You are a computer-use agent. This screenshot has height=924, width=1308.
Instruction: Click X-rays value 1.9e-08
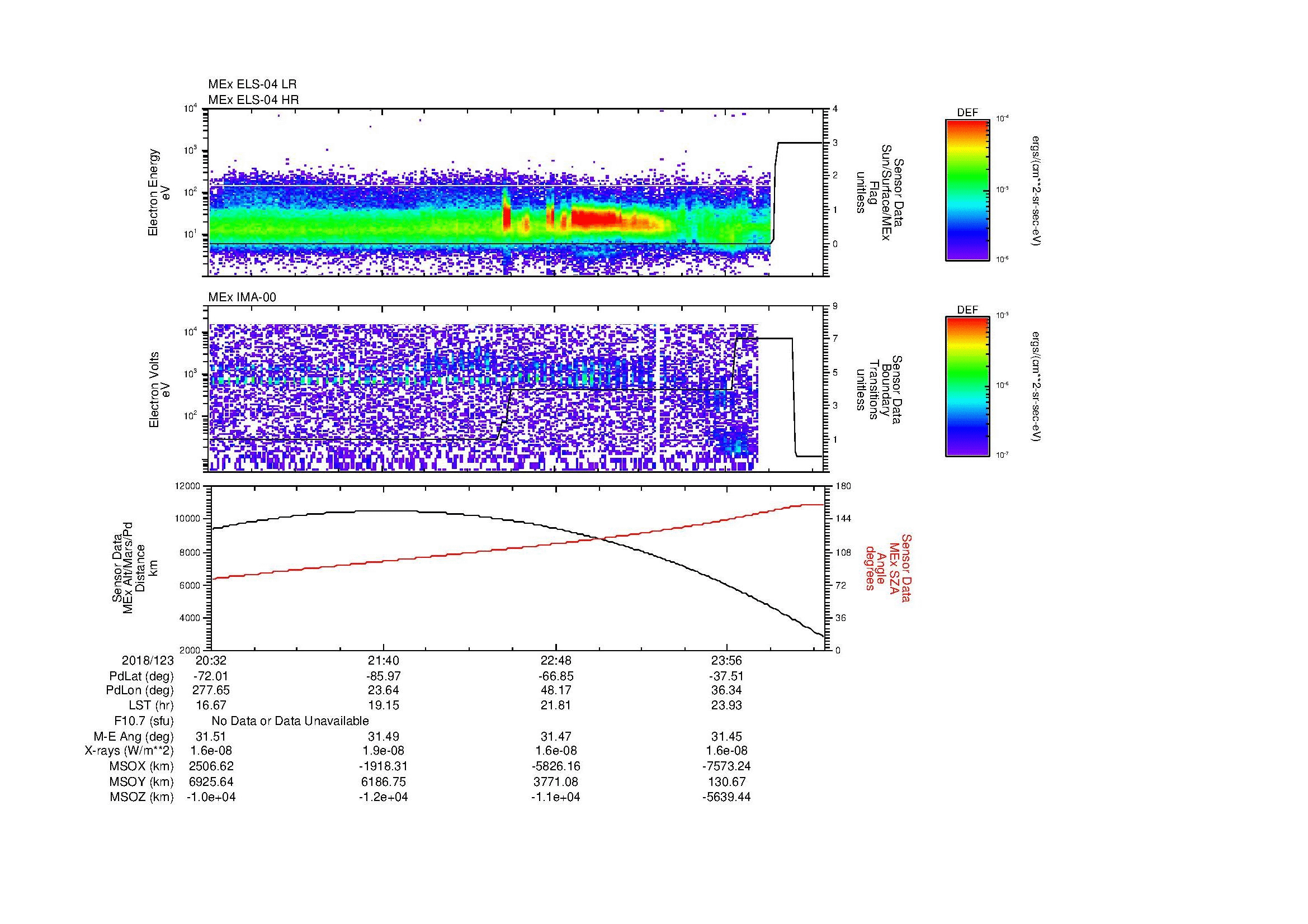coord(384,751)
